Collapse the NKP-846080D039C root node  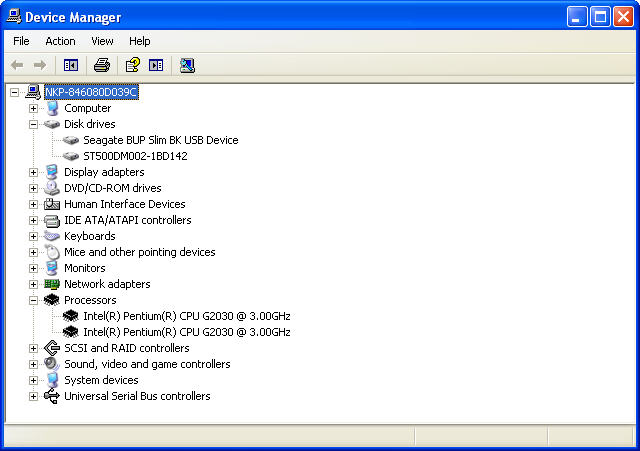click(14, 92)
